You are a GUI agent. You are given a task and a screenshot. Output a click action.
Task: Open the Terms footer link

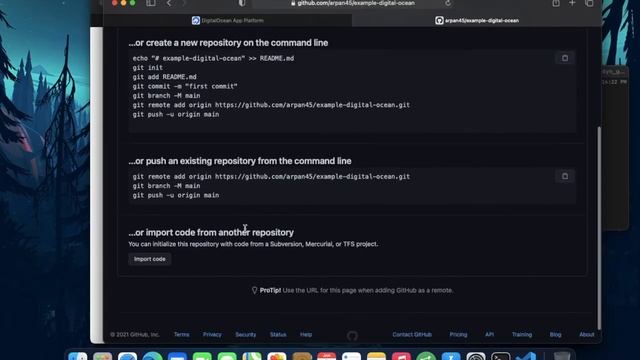(182, 334)
